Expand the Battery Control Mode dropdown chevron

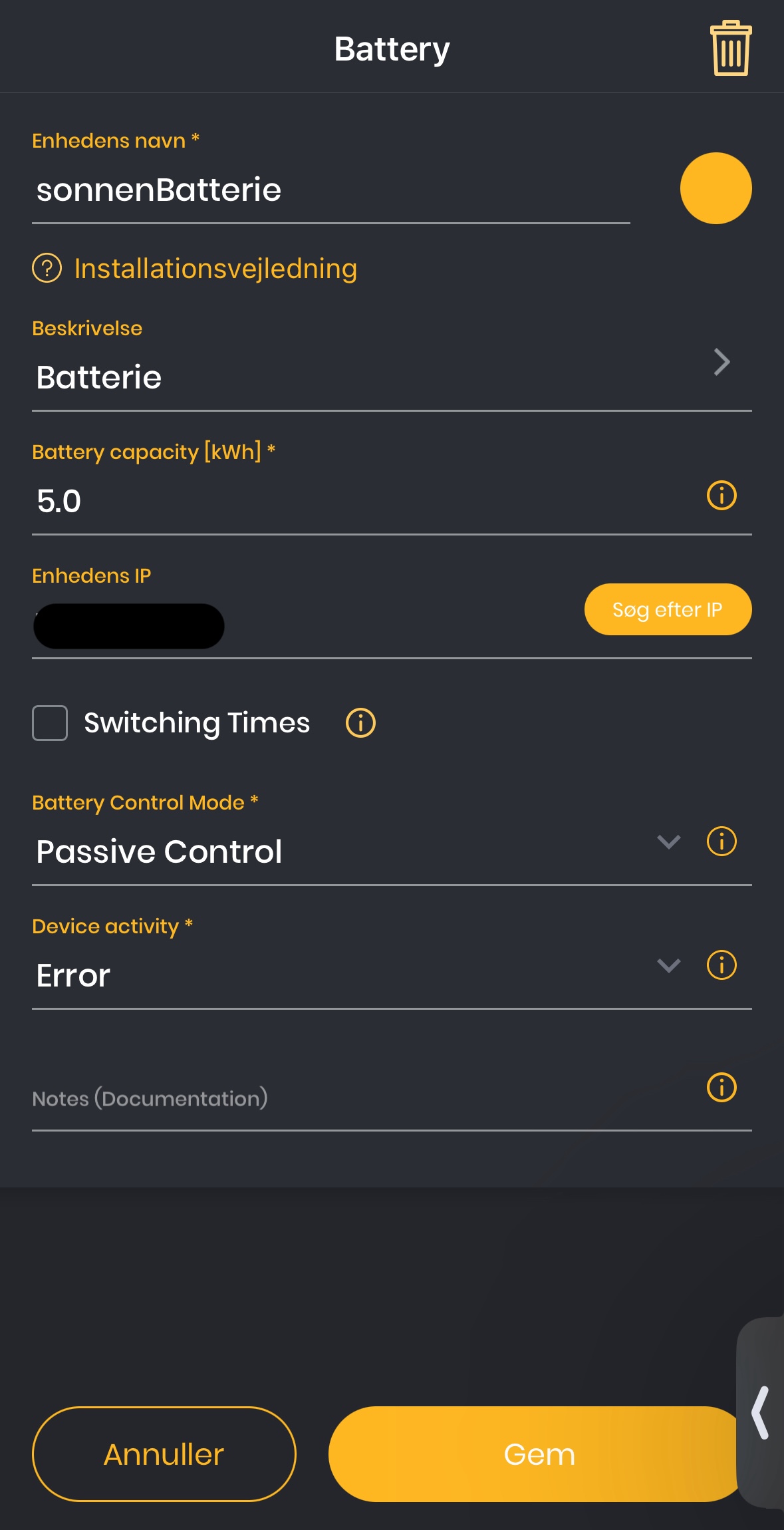tap(668, 842)
